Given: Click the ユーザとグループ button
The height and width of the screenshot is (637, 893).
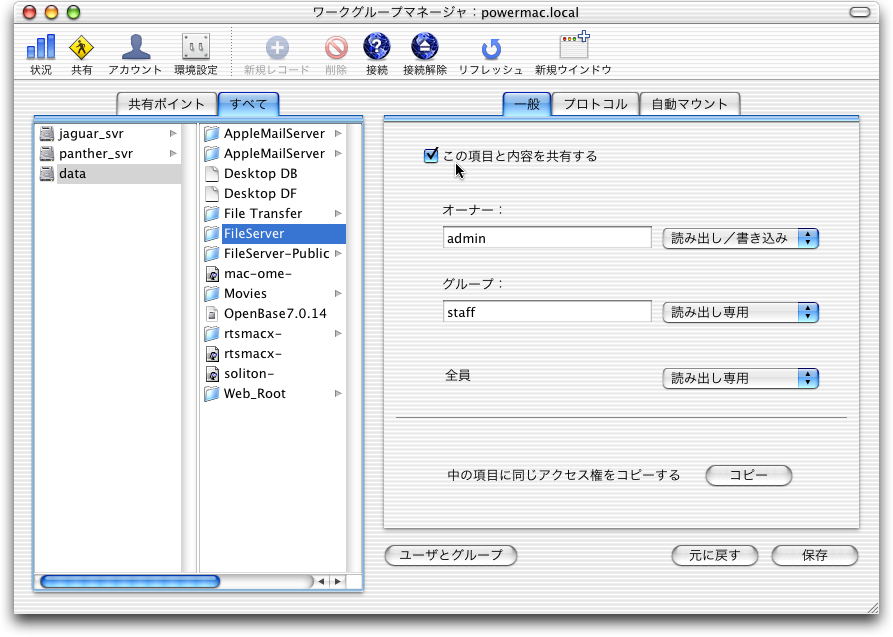Looking at the screenshot, I should tap(450, 555).
